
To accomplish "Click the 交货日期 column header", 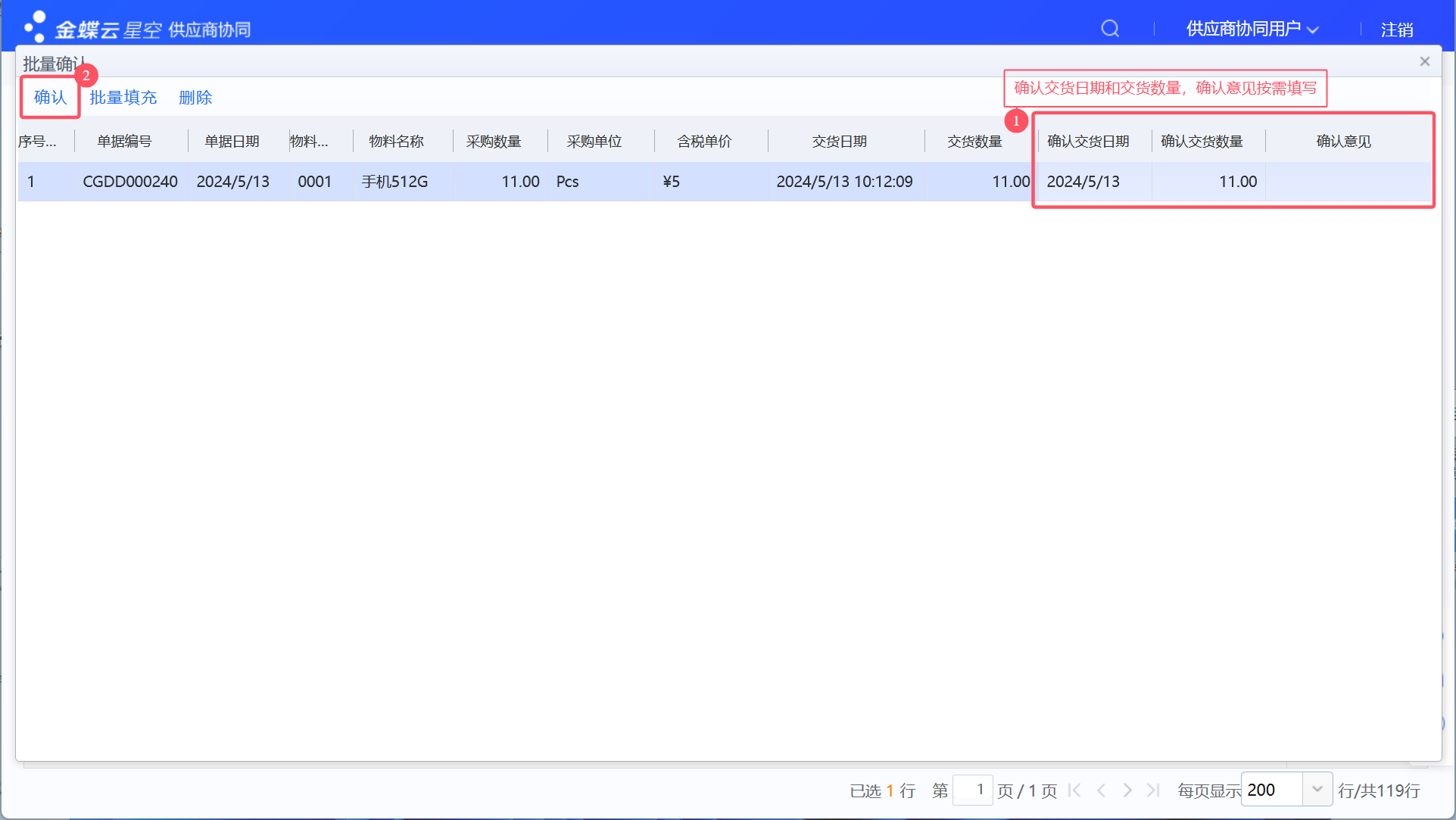I will click(839, 142).
